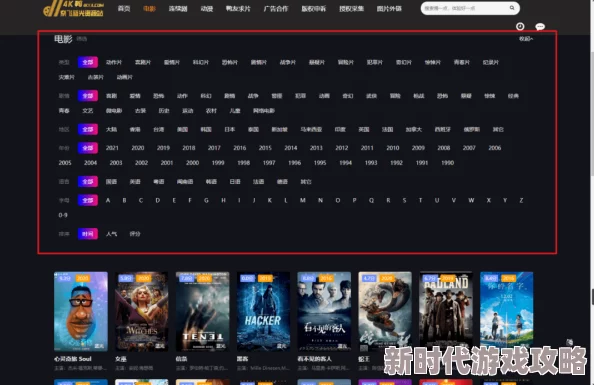Open the Soul movie poster
The width and height of the screenshot is (594, 385).
pyautogui.click(x=81, y=311)
